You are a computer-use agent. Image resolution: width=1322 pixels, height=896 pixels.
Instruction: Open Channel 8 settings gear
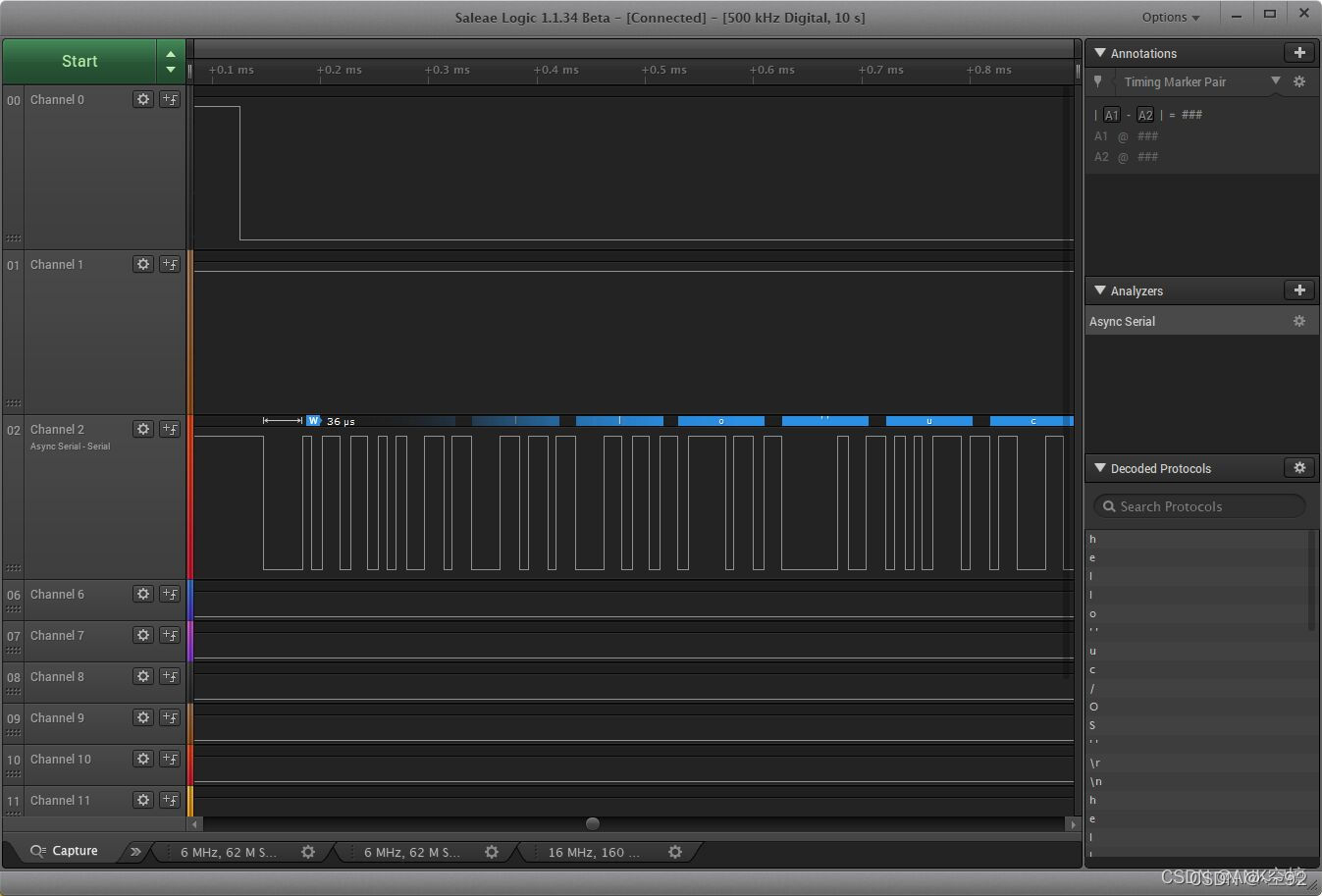point(143,676)
